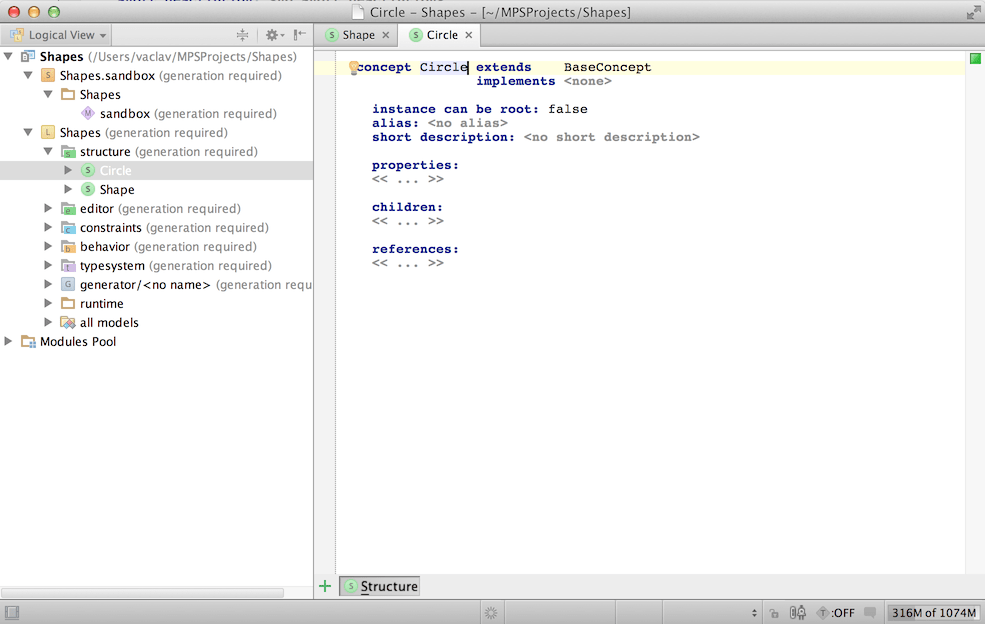The image size is (985, 624).
Task: Close the Circle editor tab
Action: point(468,35)
